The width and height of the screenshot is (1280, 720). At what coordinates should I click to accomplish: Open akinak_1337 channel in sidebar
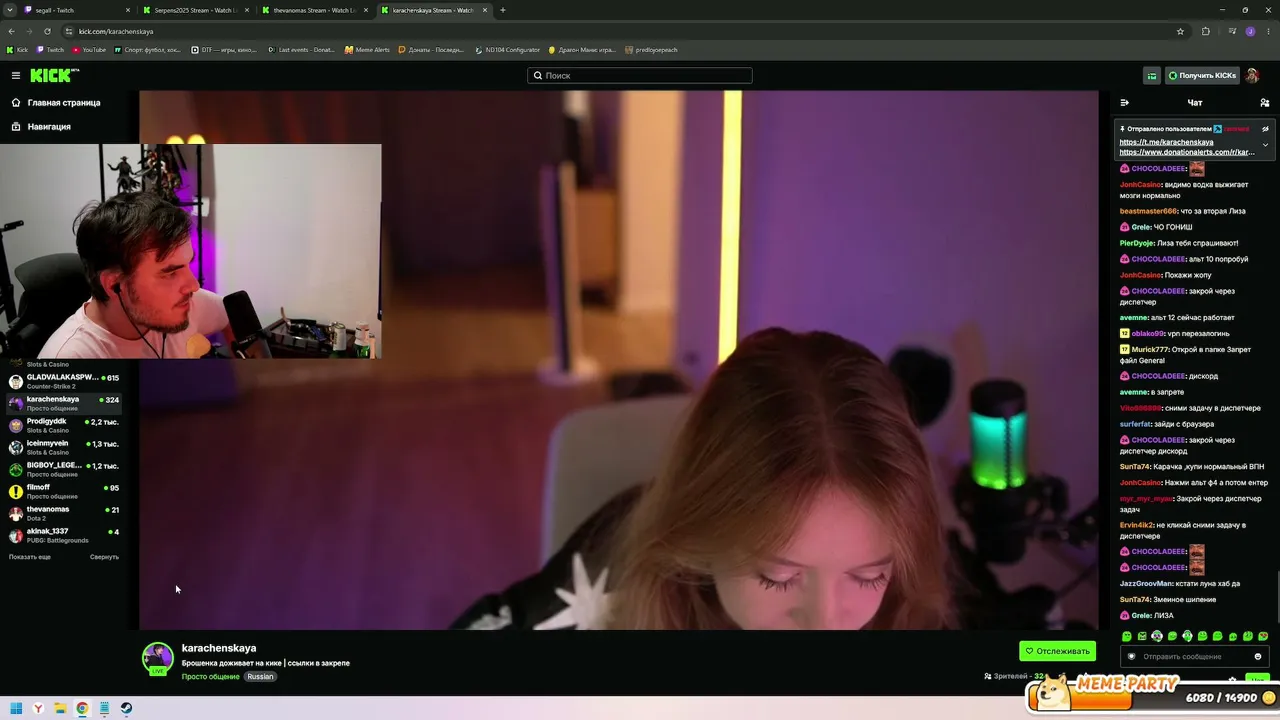click(64, 535)
